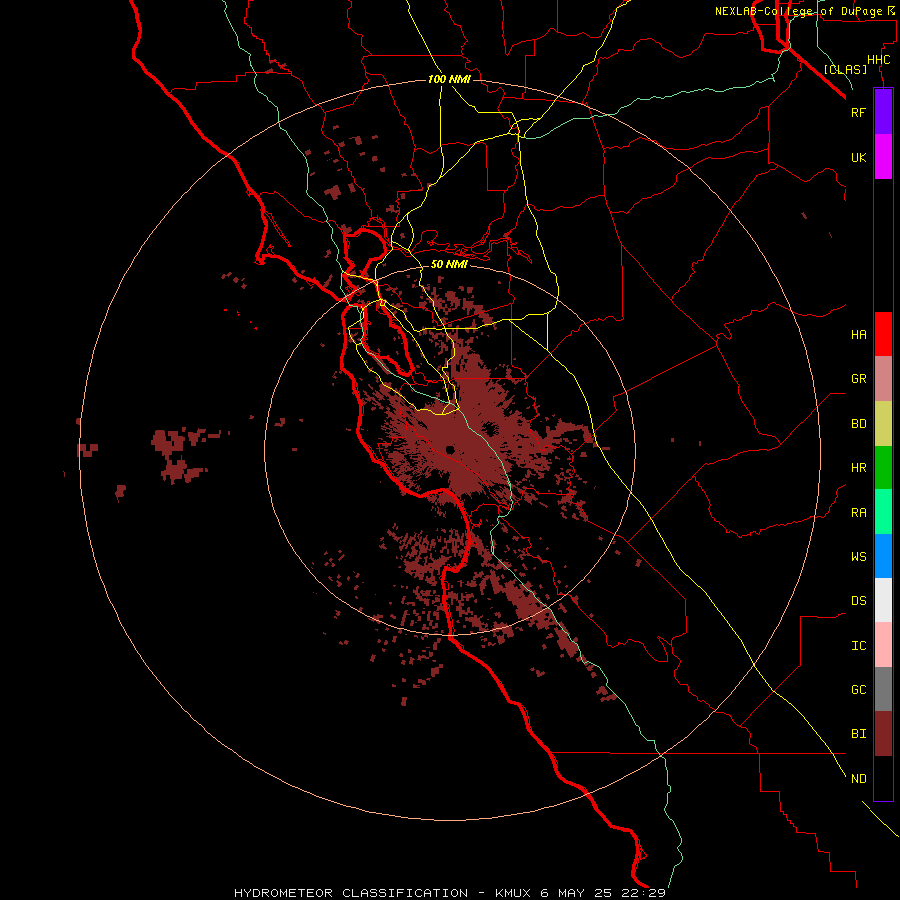Click the BI brown legend swatch
This screenshot has height=900, width=900.
point(883,734)
